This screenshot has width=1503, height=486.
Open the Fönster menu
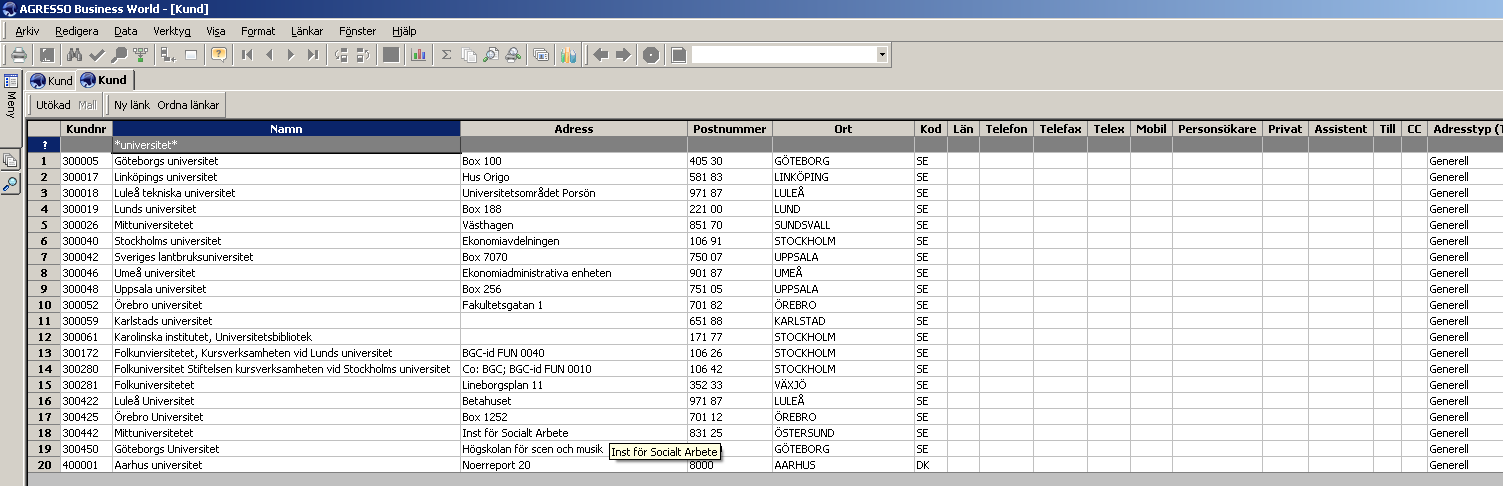pos(358,31)
